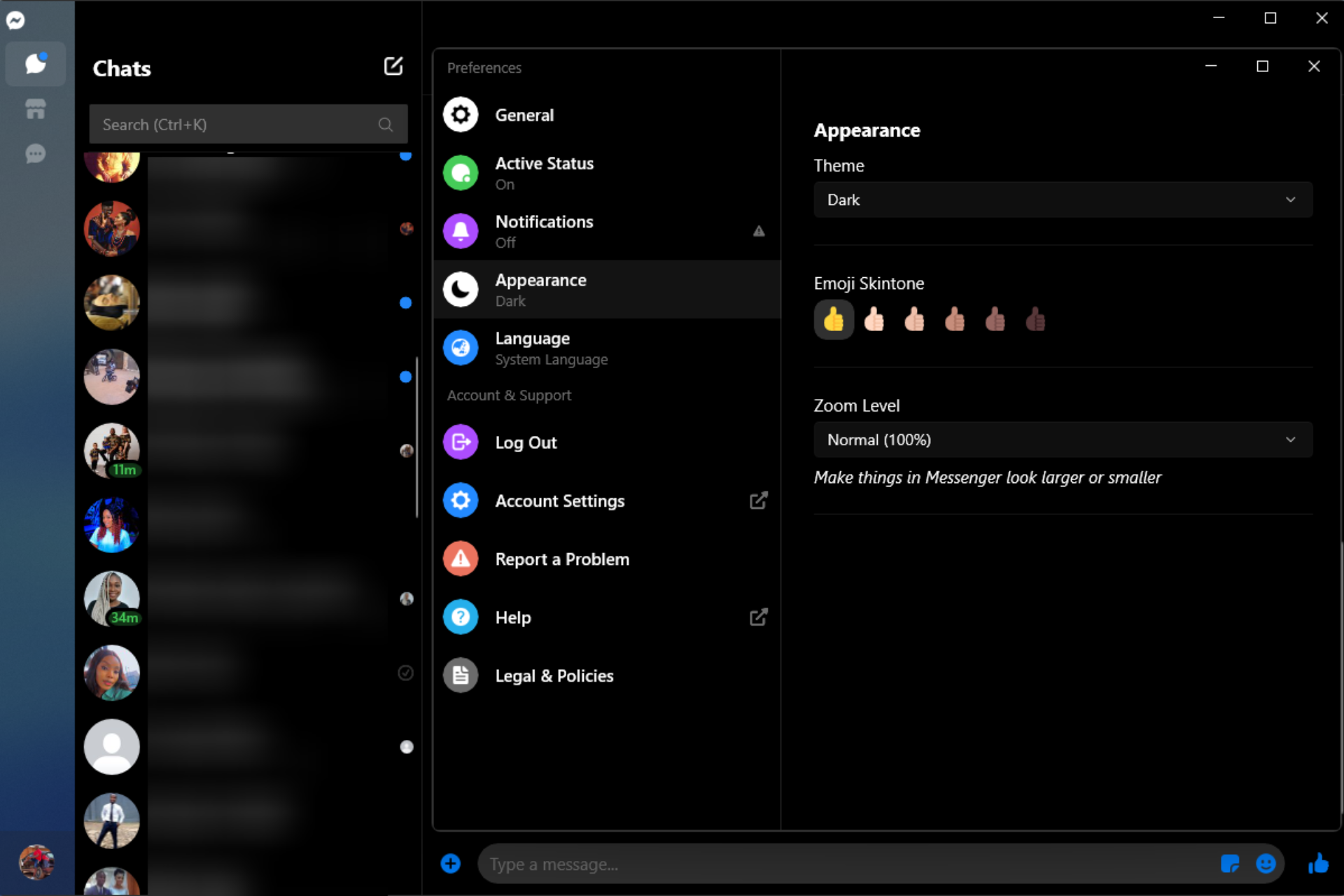This screenshot has height=896, width=1344.
Task: Click the Messenger logo in the title bar
Action: (x=15, y=20)
